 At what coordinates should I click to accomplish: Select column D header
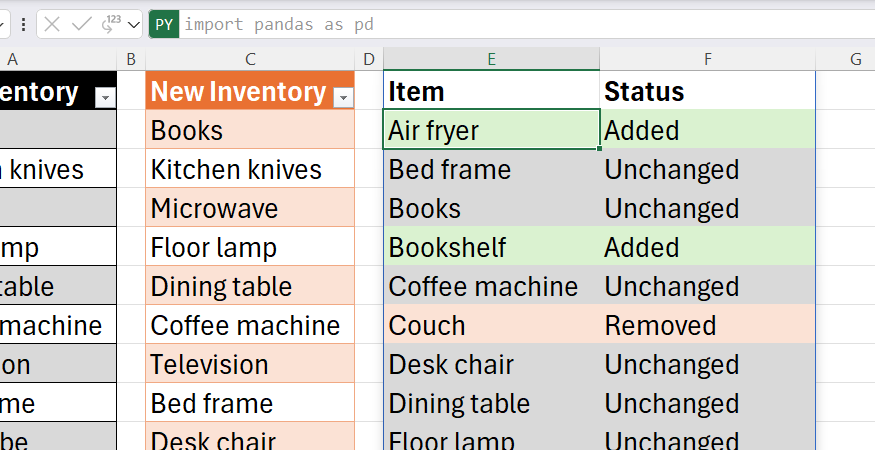tap(369, 59)
